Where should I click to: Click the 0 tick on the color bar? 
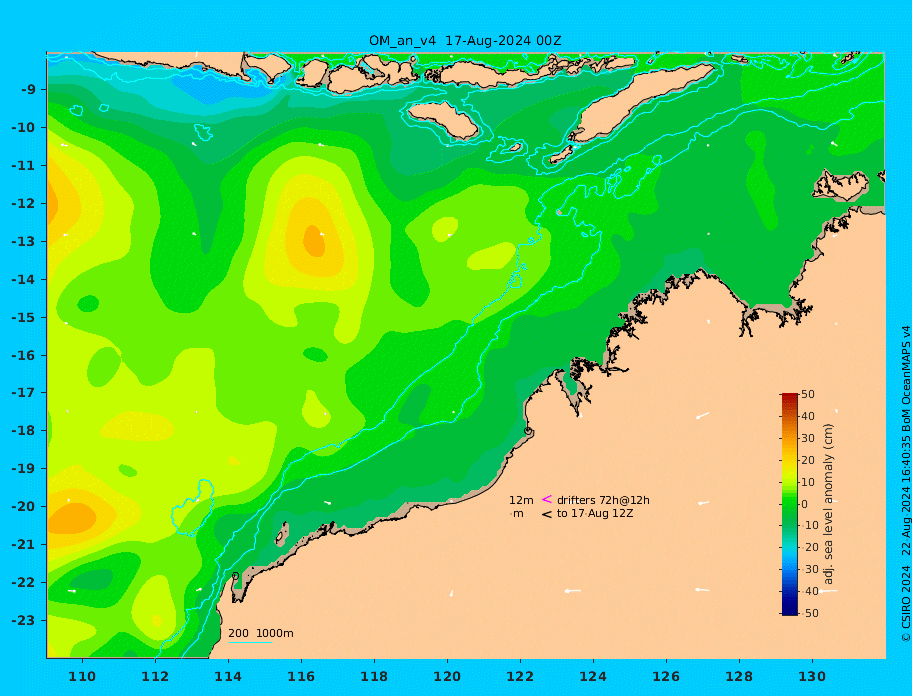click(804, 504)
